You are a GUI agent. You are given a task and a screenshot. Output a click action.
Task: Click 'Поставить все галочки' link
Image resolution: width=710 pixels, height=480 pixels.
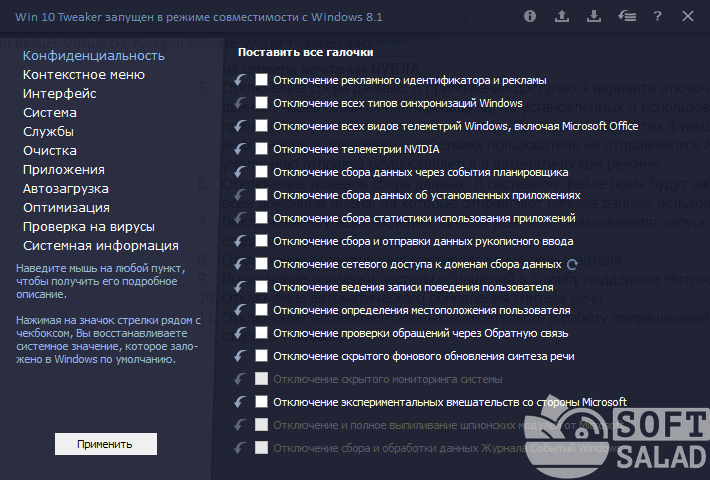coord(306,53)
